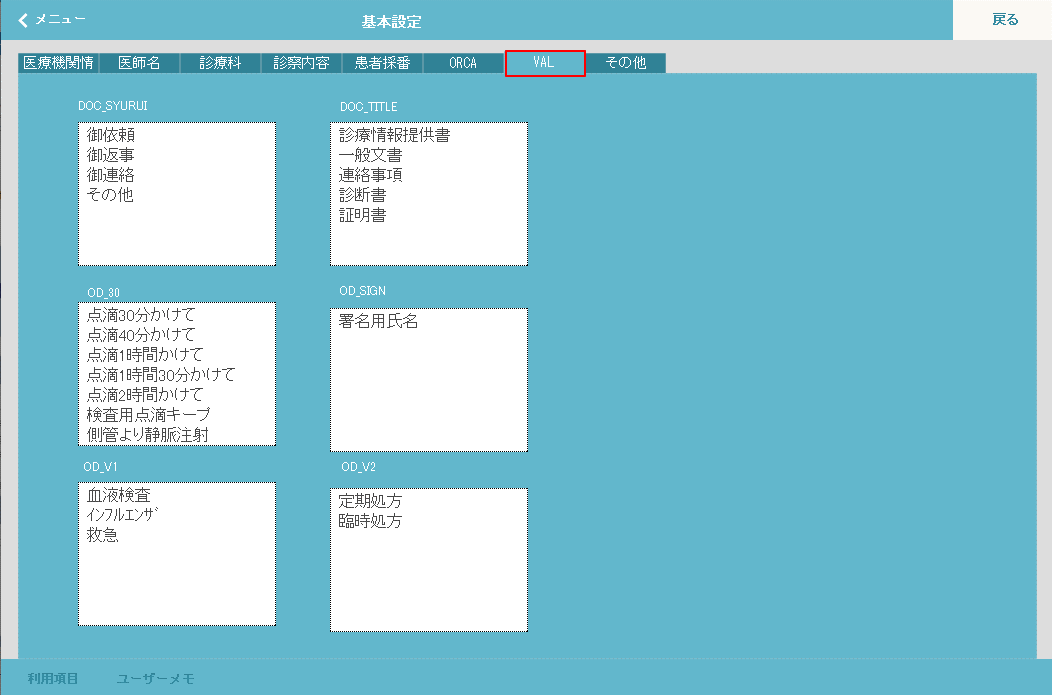
Task: Click 側管より静脈注射 in the OD_30 list
Action: [147, 434]
